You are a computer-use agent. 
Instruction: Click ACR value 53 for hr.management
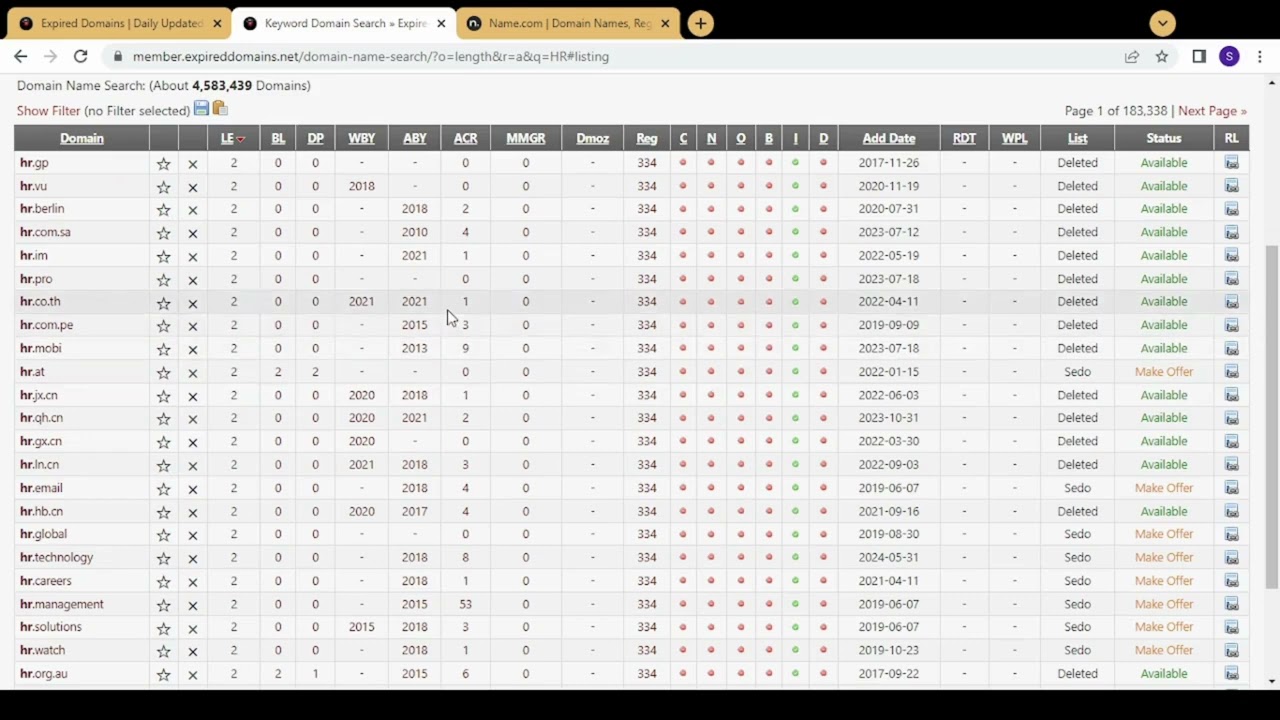(465, 604)
